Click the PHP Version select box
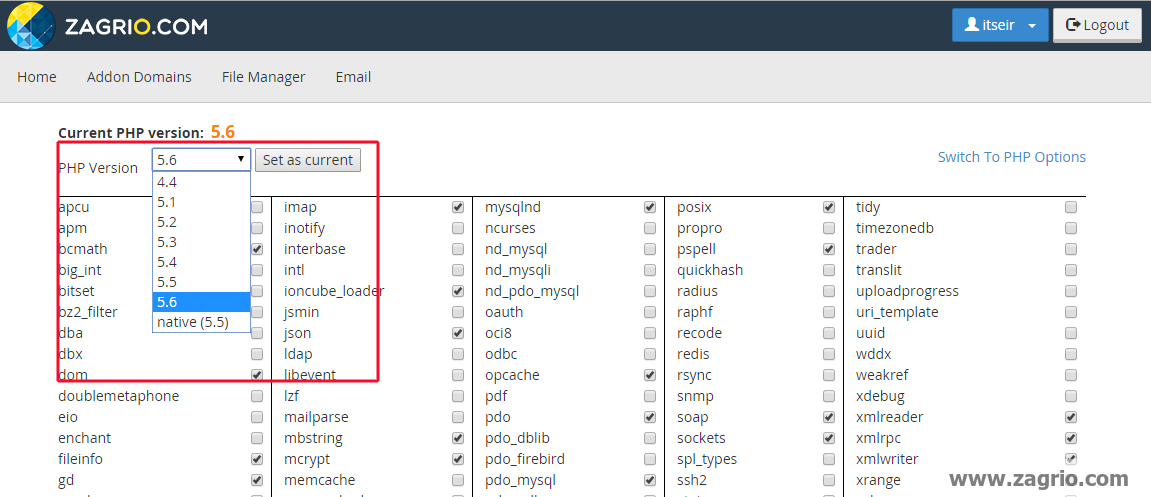The width and height of the screenshot is (1151, 497). click(x=201, y=159)
